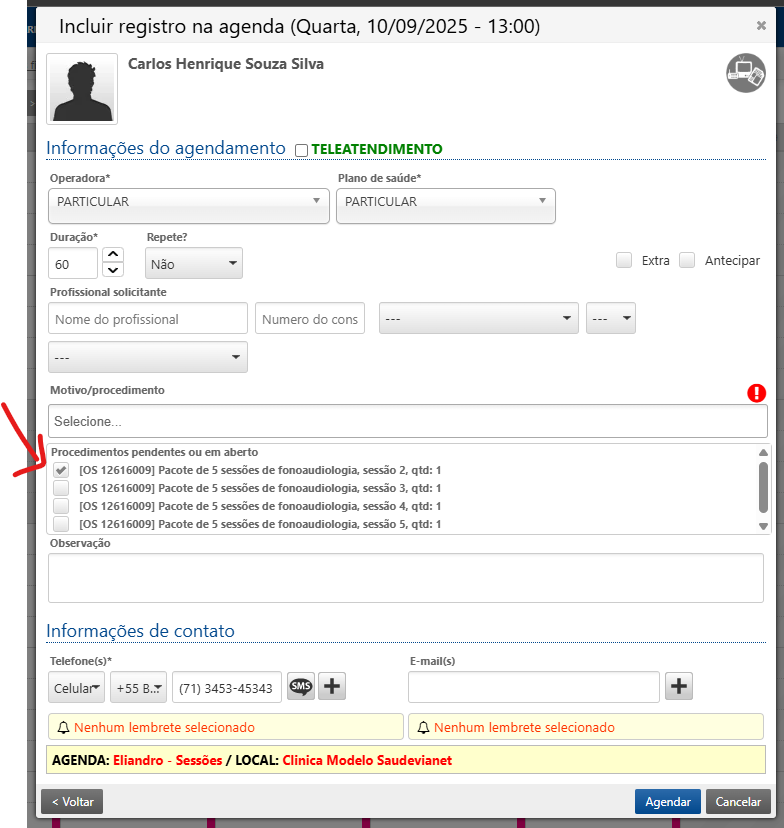The height and width of the screenshot is (828, 784).
Task: Open the patient profile photo
Action: (x=82, y=89)
